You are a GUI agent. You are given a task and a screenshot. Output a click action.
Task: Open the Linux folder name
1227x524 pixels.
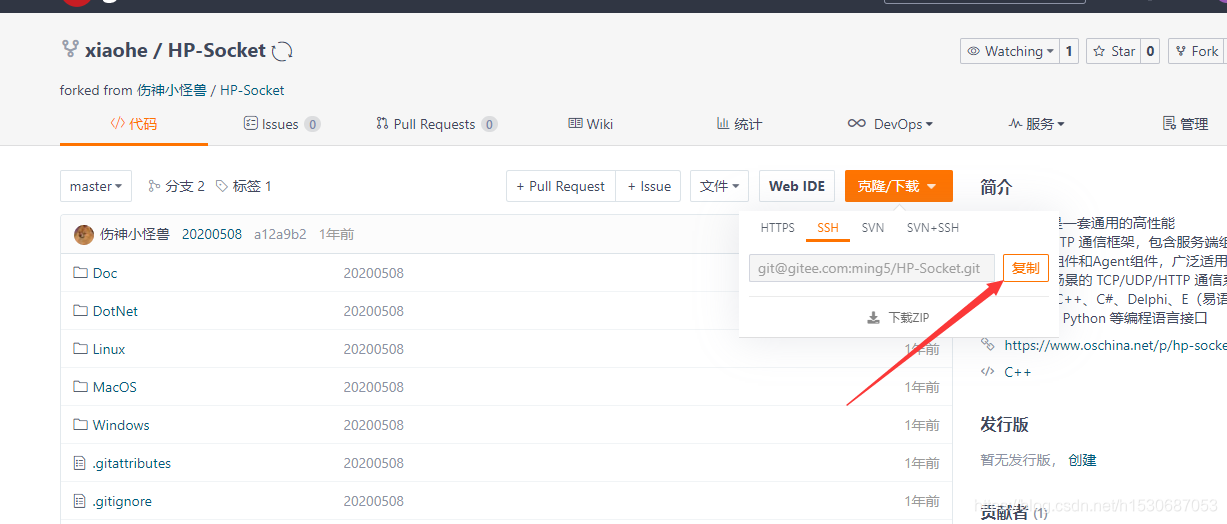pos(109,349)
